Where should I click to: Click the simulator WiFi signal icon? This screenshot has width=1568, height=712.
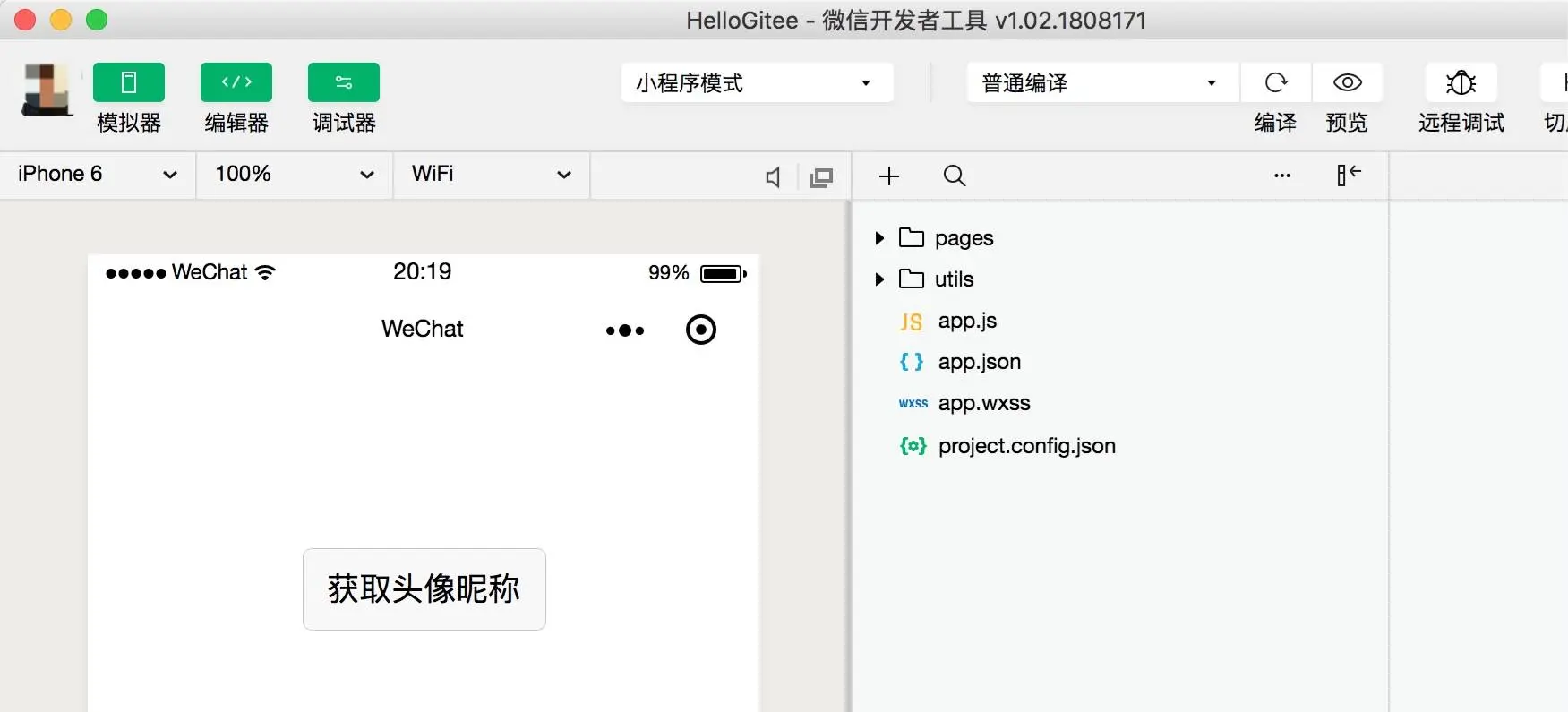point(265,272)
